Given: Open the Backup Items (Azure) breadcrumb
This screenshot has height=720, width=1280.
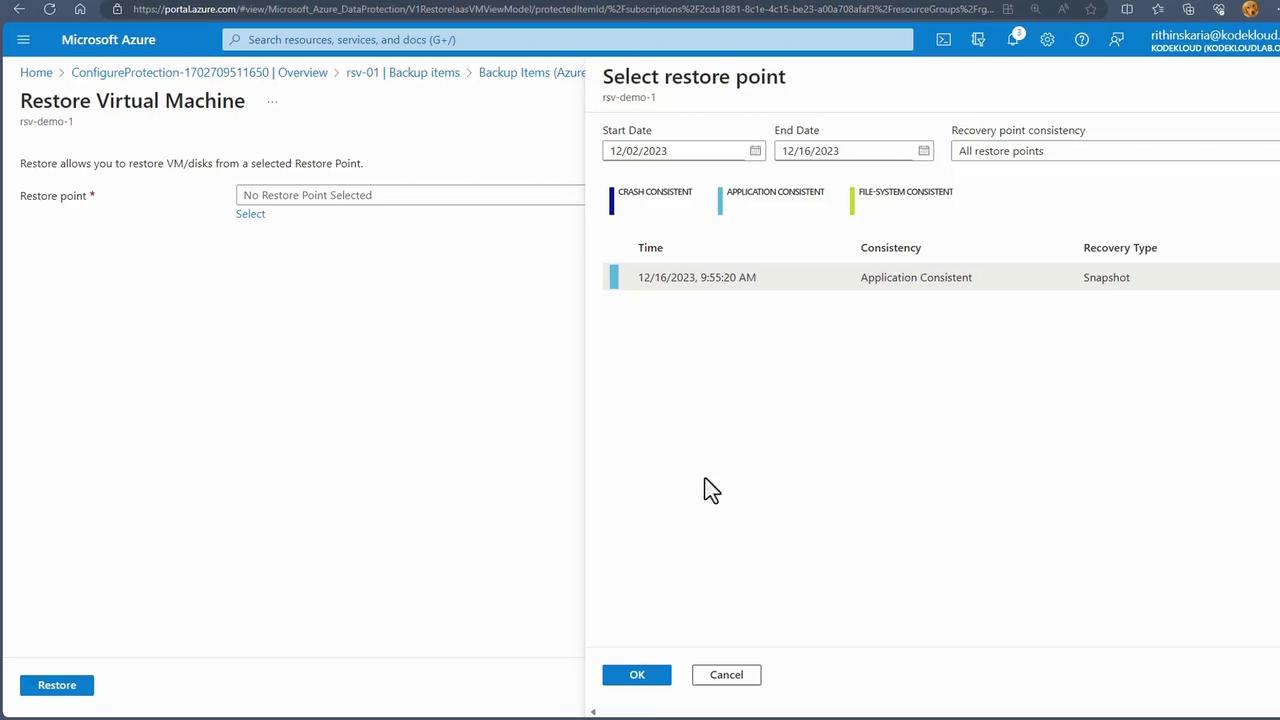Looking at the screenshot, I should tap(532, 73).
